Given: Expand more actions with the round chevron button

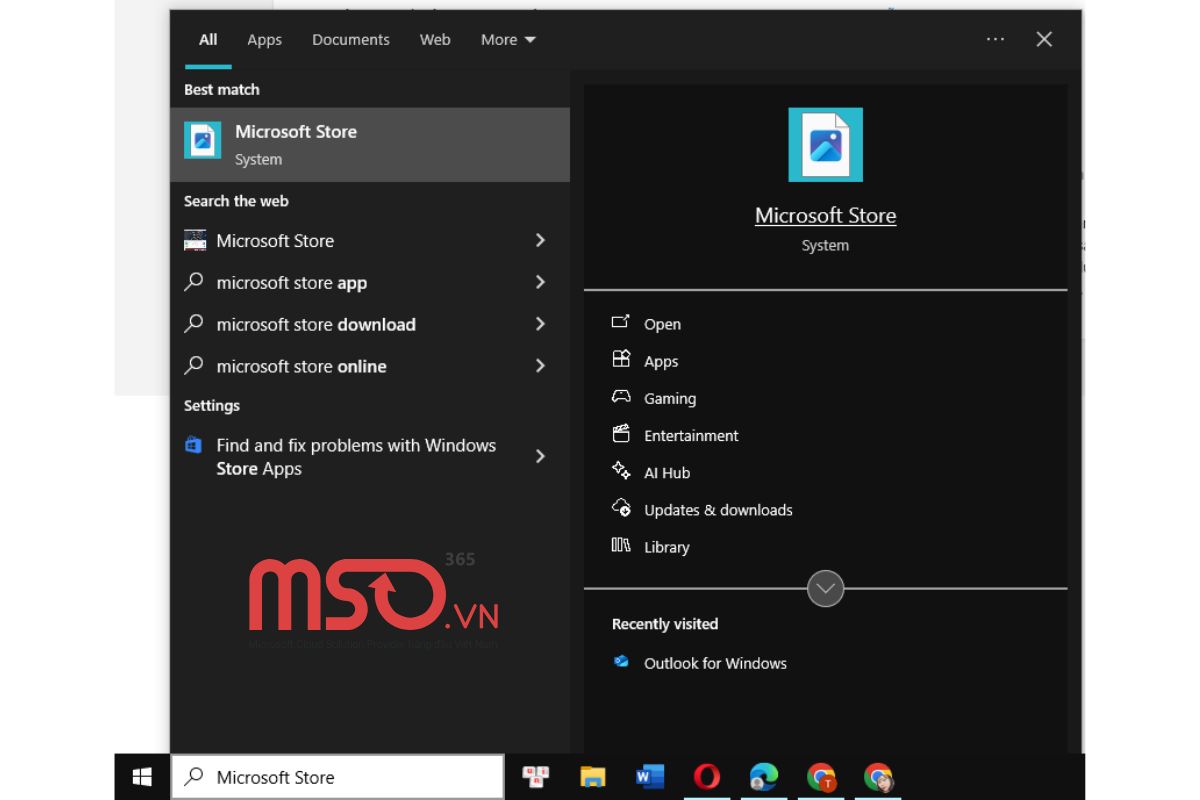Looking at the screenshot, I should tap(825, 588).
